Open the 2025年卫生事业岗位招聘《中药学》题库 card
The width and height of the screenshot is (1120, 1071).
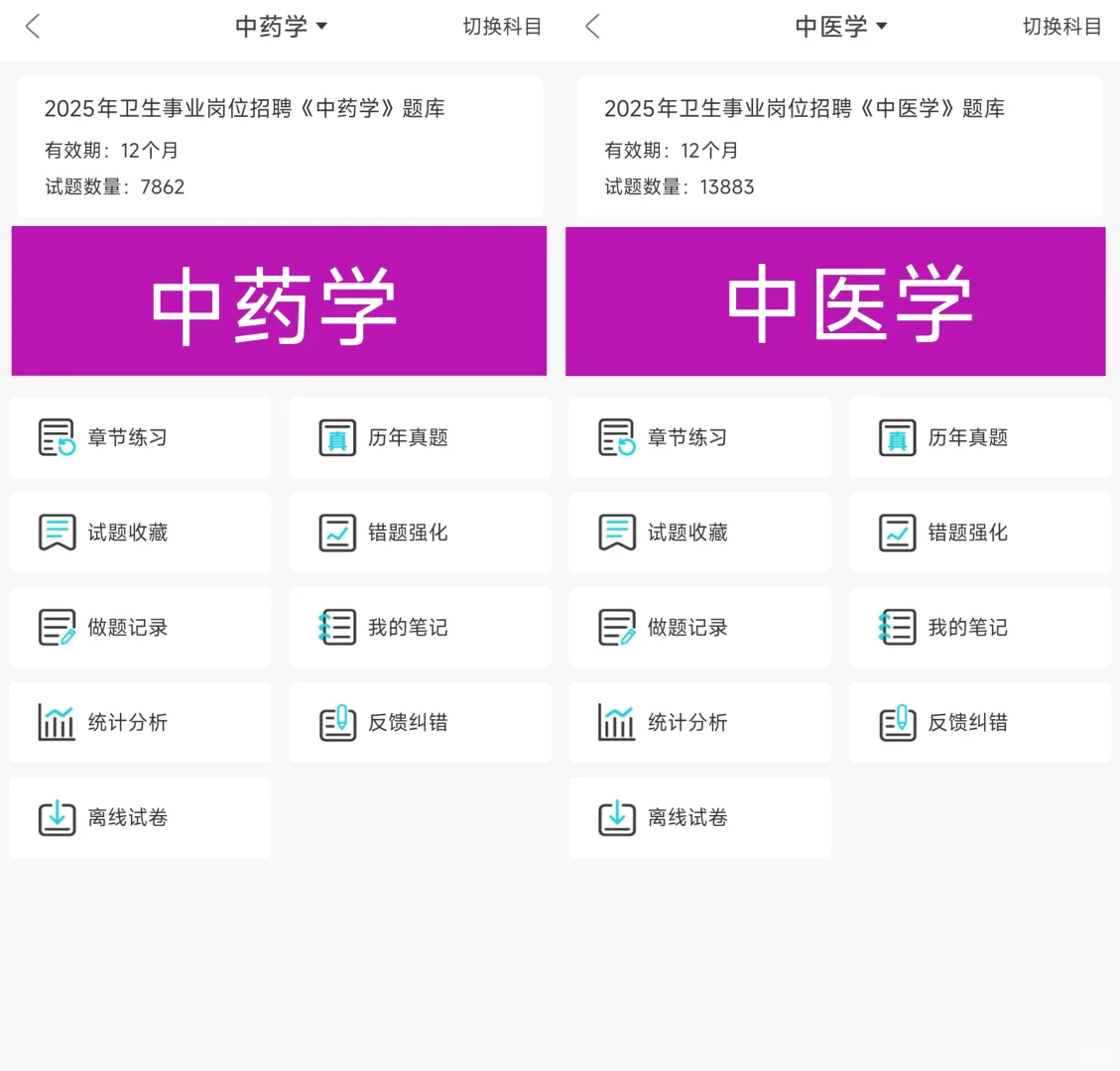(280, 147)
